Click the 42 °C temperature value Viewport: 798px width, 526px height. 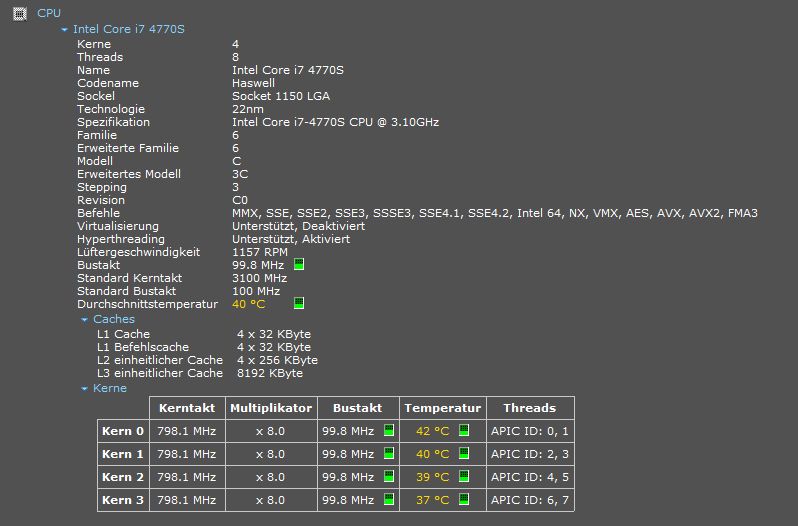coord(433,431)
